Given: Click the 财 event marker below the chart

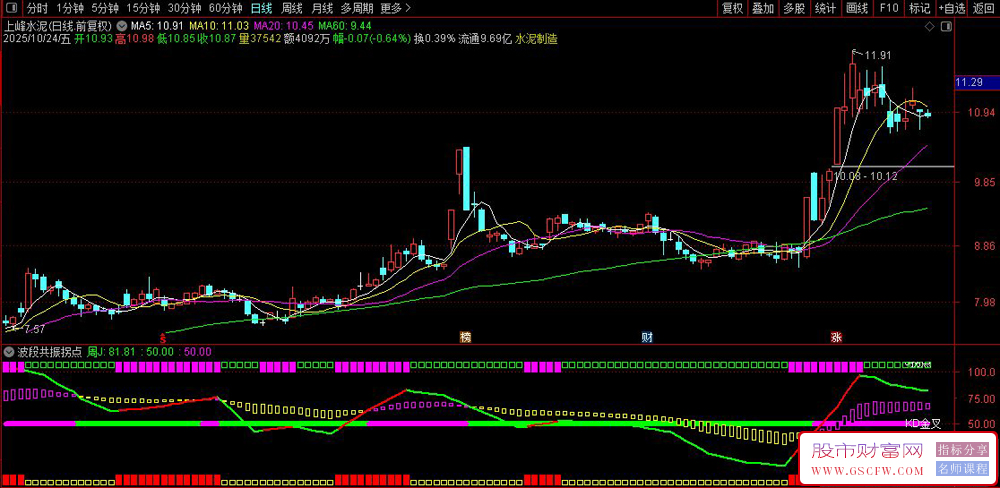Looking at the screenshot, I should point(647,337).
